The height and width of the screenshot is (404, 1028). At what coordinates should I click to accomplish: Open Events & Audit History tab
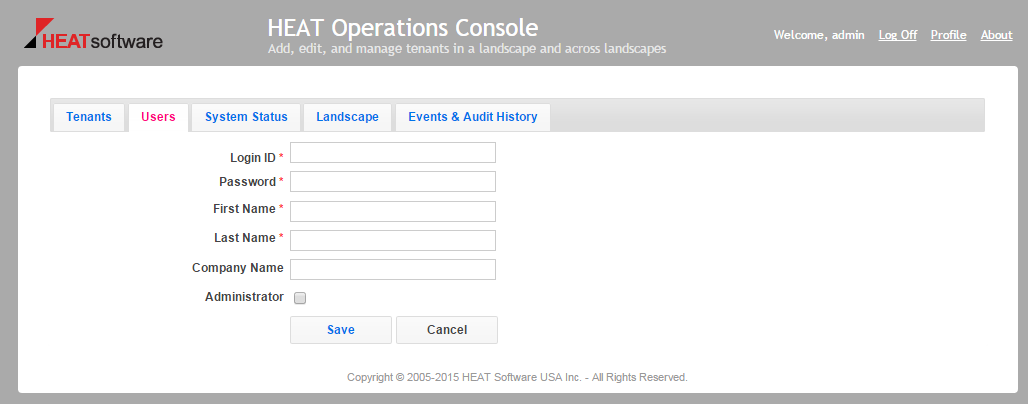pos(473,117)
